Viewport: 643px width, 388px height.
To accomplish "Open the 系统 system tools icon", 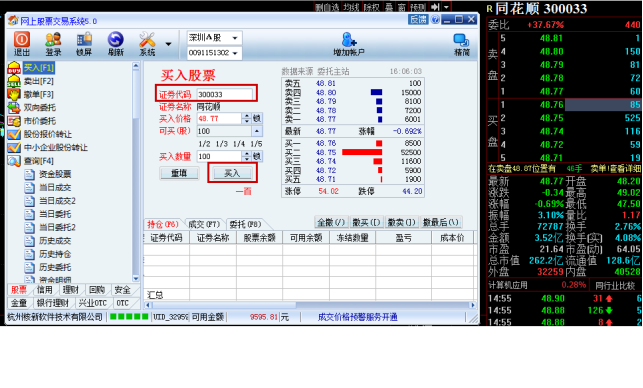I will tap(147, 43).
